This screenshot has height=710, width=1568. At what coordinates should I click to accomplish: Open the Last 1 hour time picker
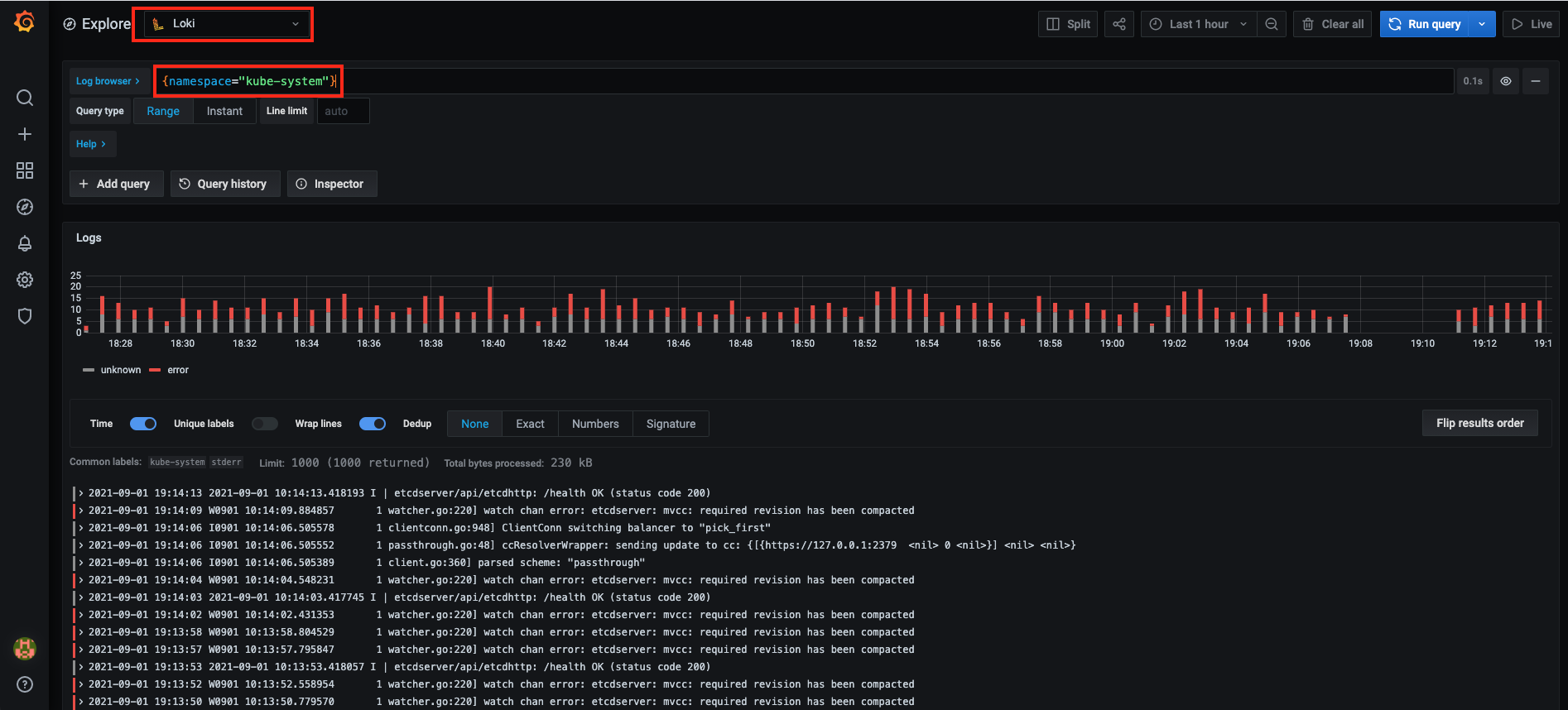(1199, 24)
